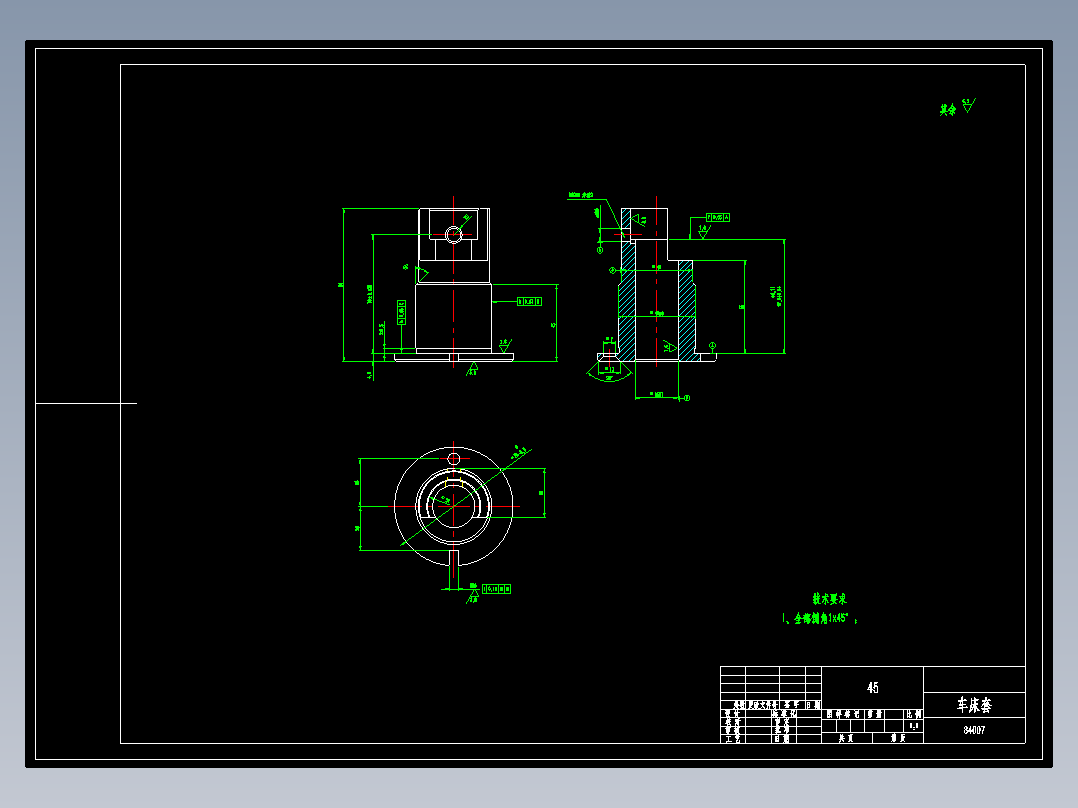Image resolution: width=1078 pixels, height=808 pixels.
Task: Click tolerance frame right of front view body
Action: click(529, 301)
